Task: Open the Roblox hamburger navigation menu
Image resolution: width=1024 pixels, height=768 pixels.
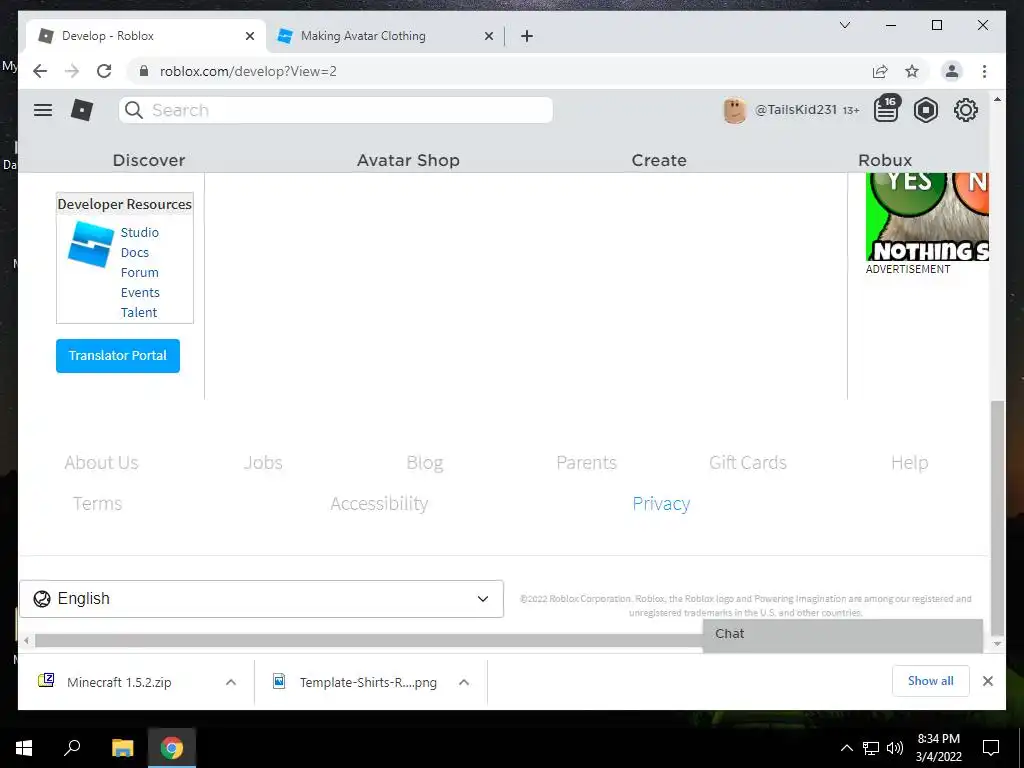Action: (43, 110)
